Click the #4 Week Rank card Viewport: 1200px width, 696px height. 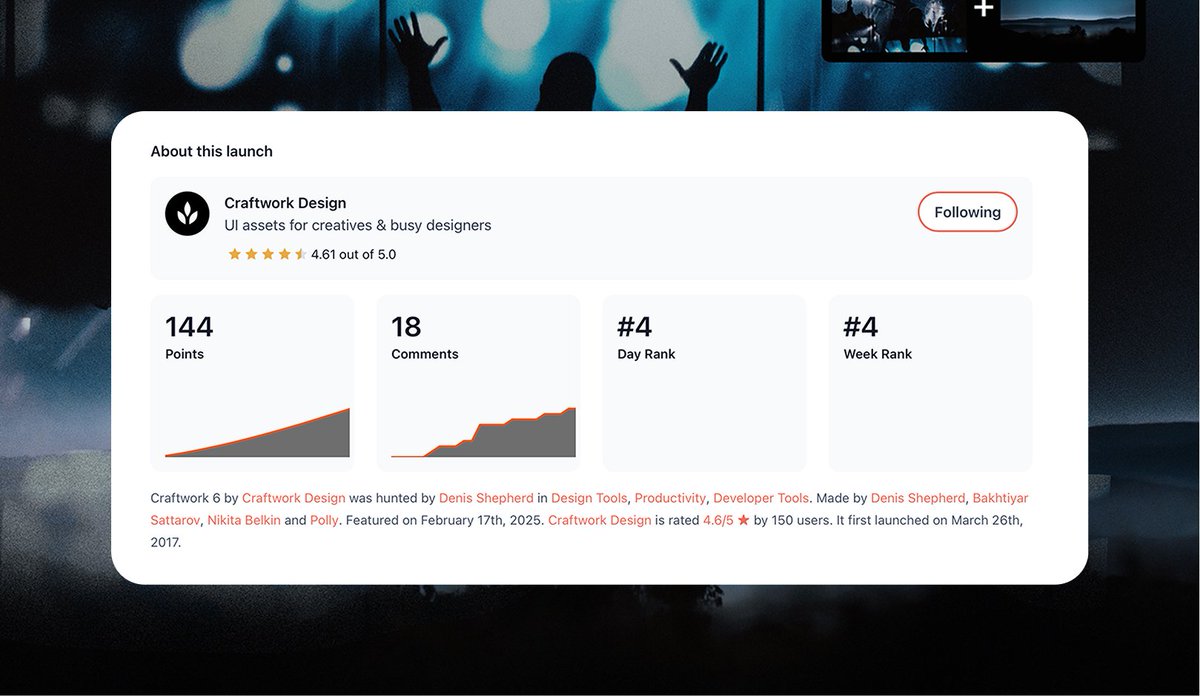click(930, 383)
